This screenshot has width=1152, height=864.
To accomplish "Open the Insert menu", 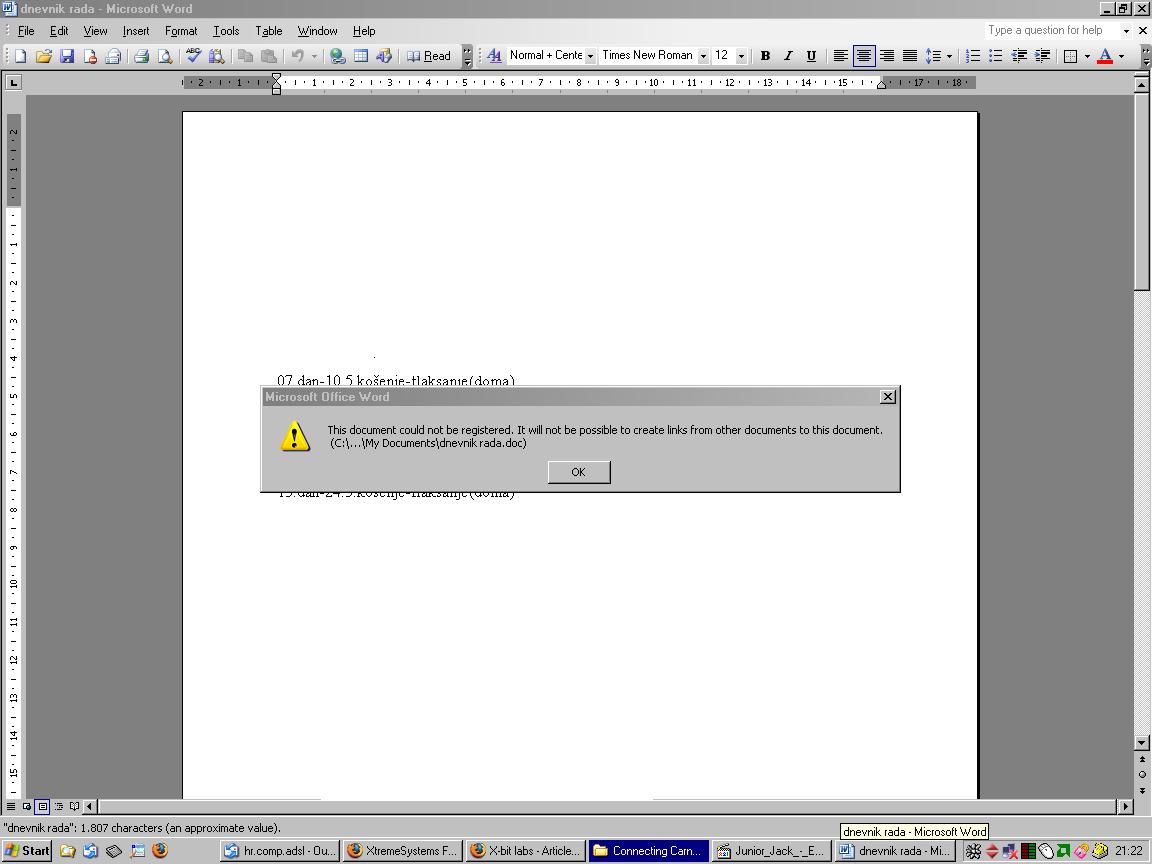I will point(136,31).
